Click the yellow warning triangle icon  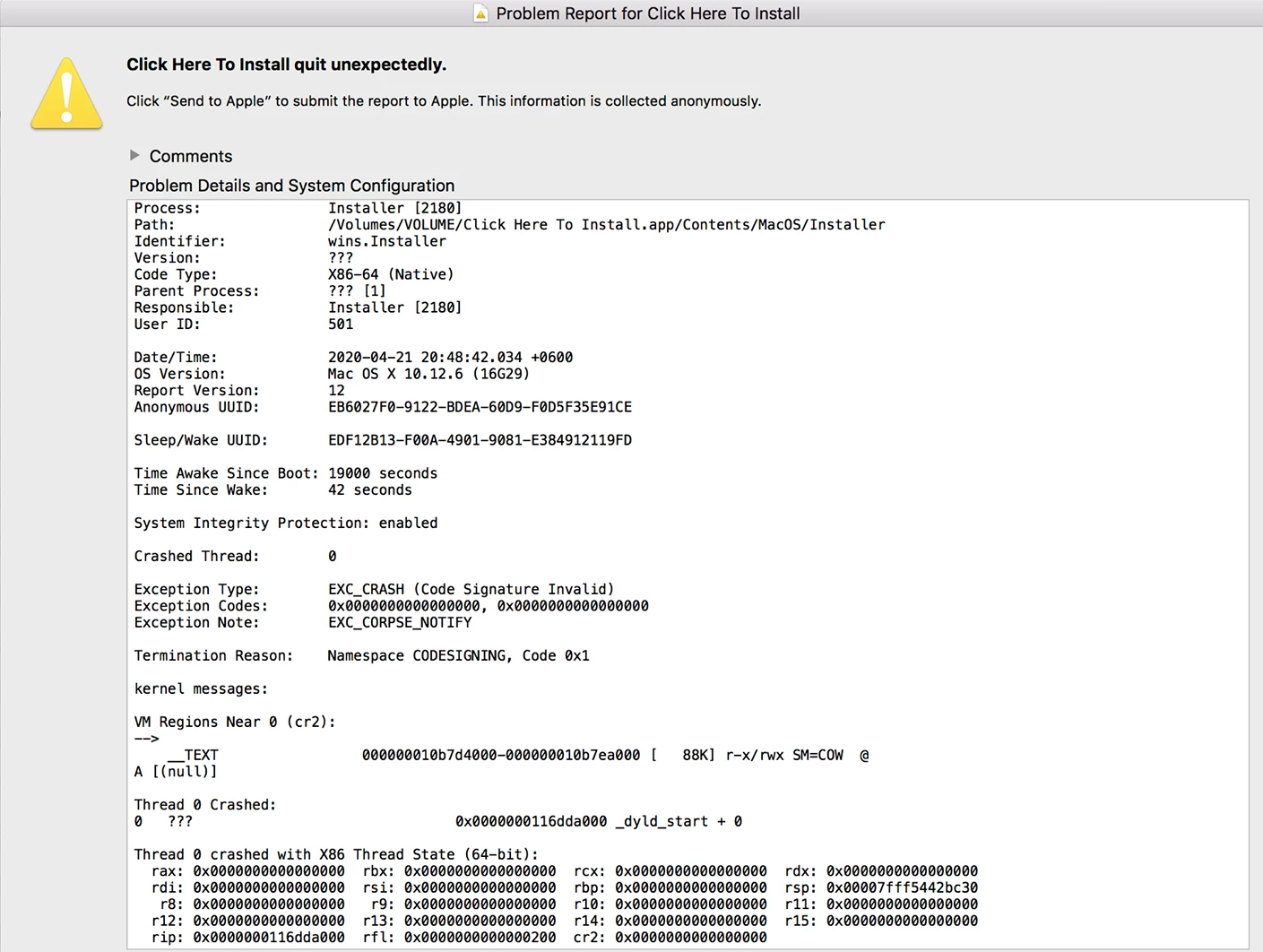coord(66,94)
